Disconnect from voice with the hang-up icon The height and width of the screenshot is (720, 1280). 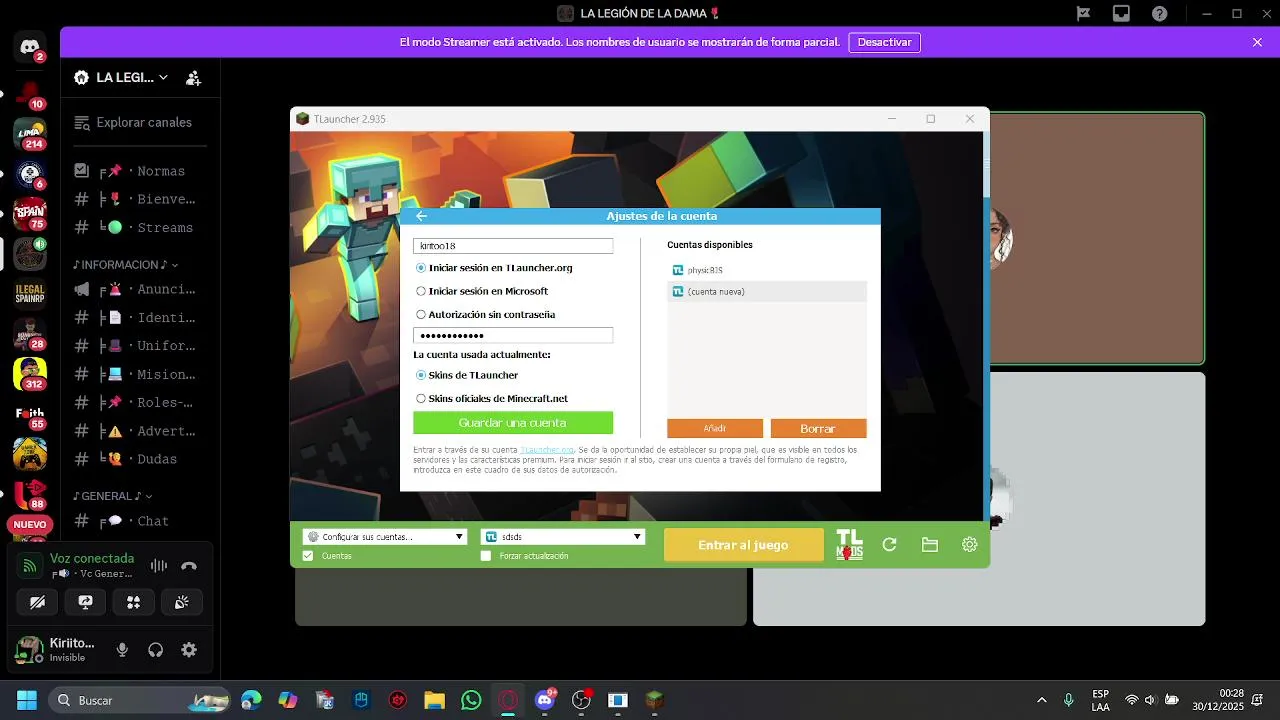coord(189,566)
